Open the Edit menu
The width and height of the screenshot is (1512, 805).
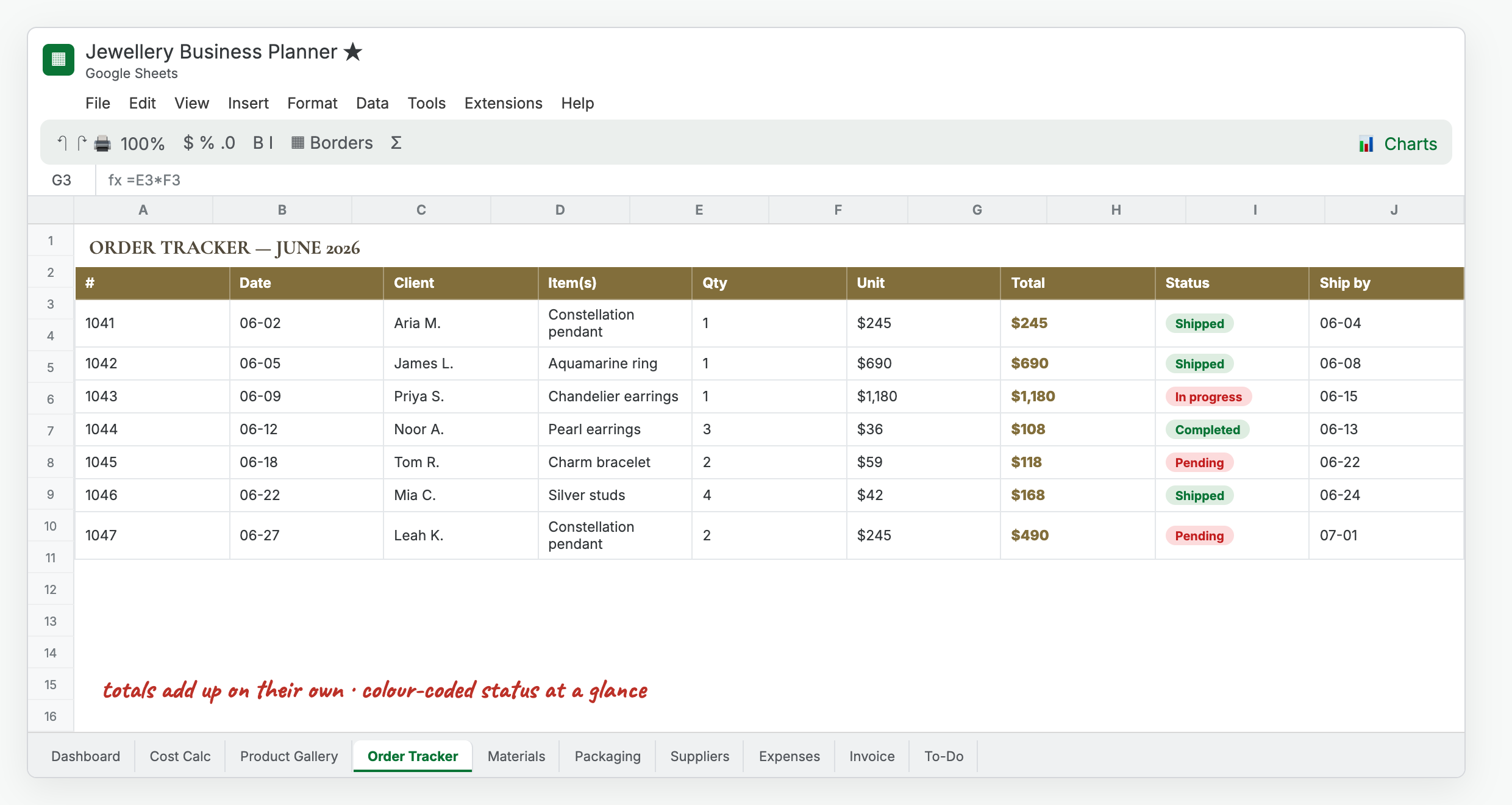(x=142, y=103)
